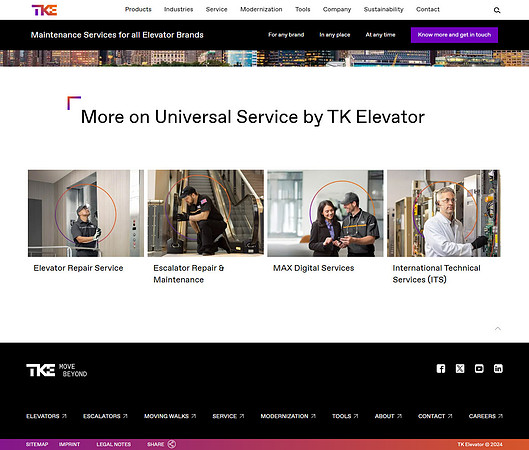Follow ABOUT footer link
The width and height of the screenshot is (529, 450).
coord(388,416)
